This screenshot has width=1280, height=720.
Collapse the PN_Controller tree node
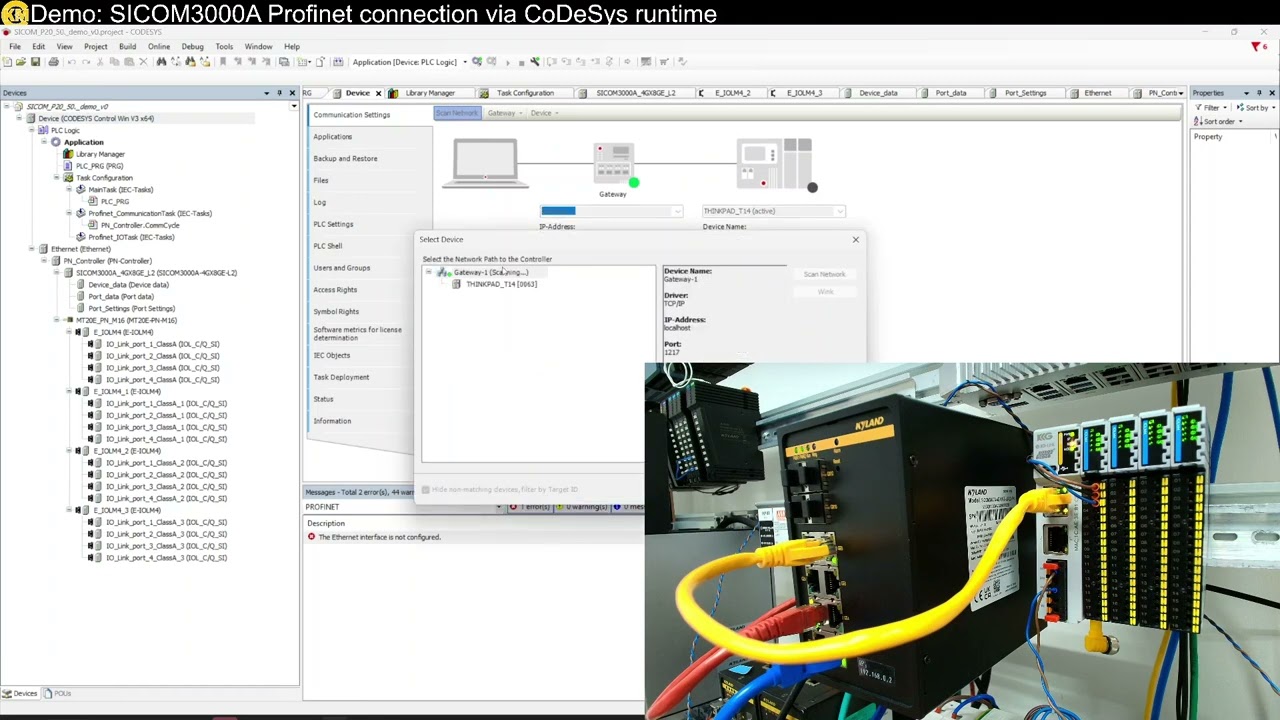(x=43, y=261)
